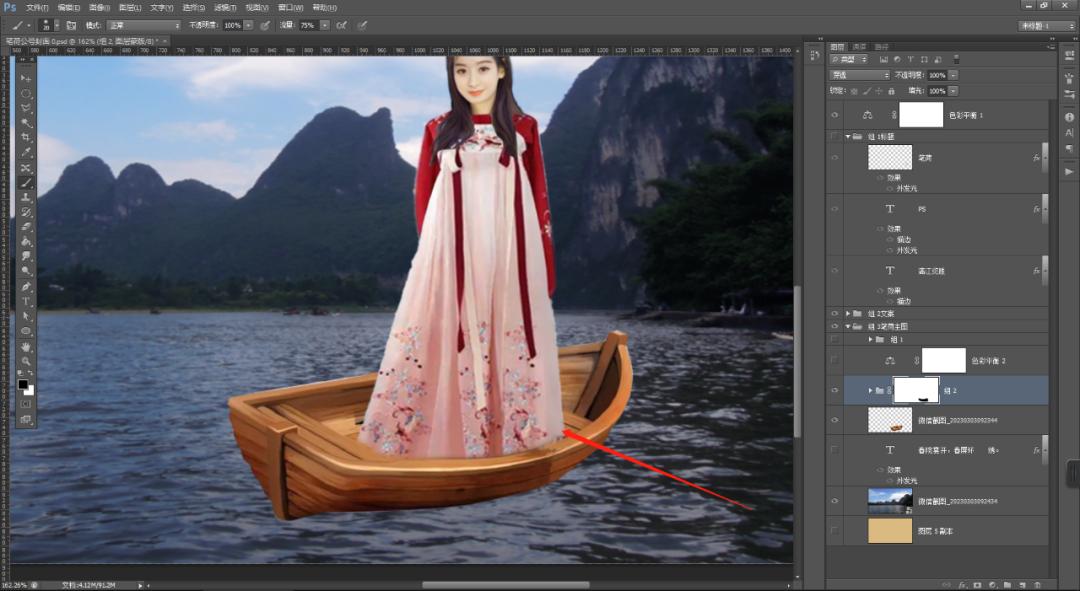Select the Path Selection tool

pyautogui.click(x=25, y=316)
